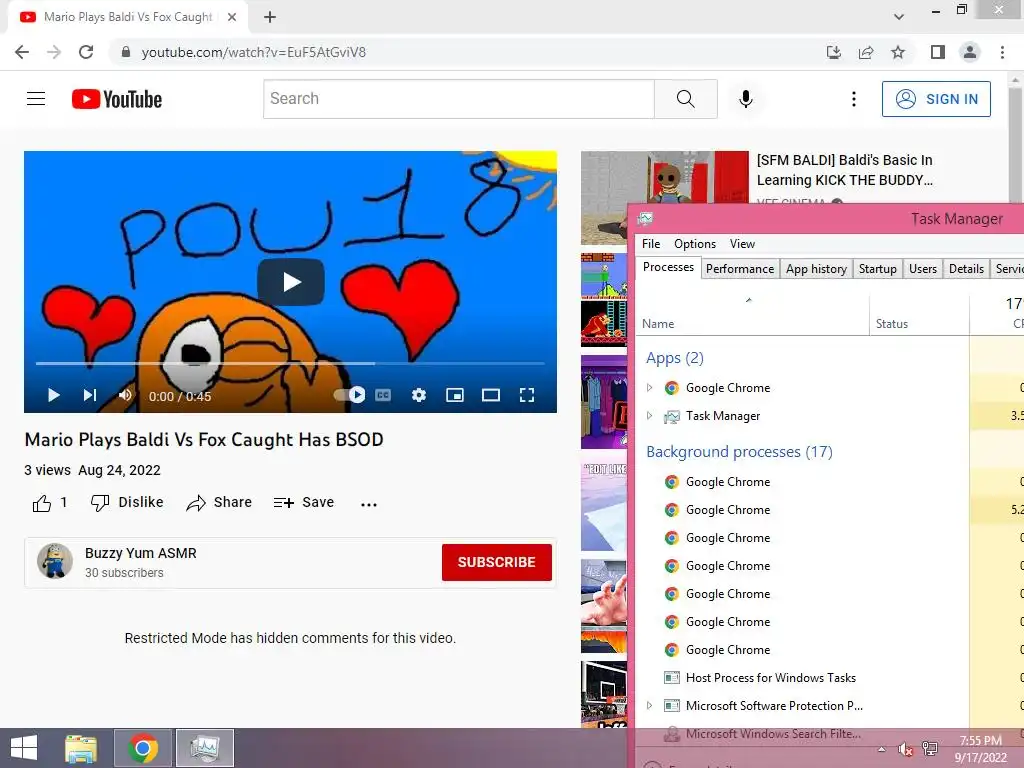Mute the video volume
This screenshot has width=1024, height=768.
(125, 395)
